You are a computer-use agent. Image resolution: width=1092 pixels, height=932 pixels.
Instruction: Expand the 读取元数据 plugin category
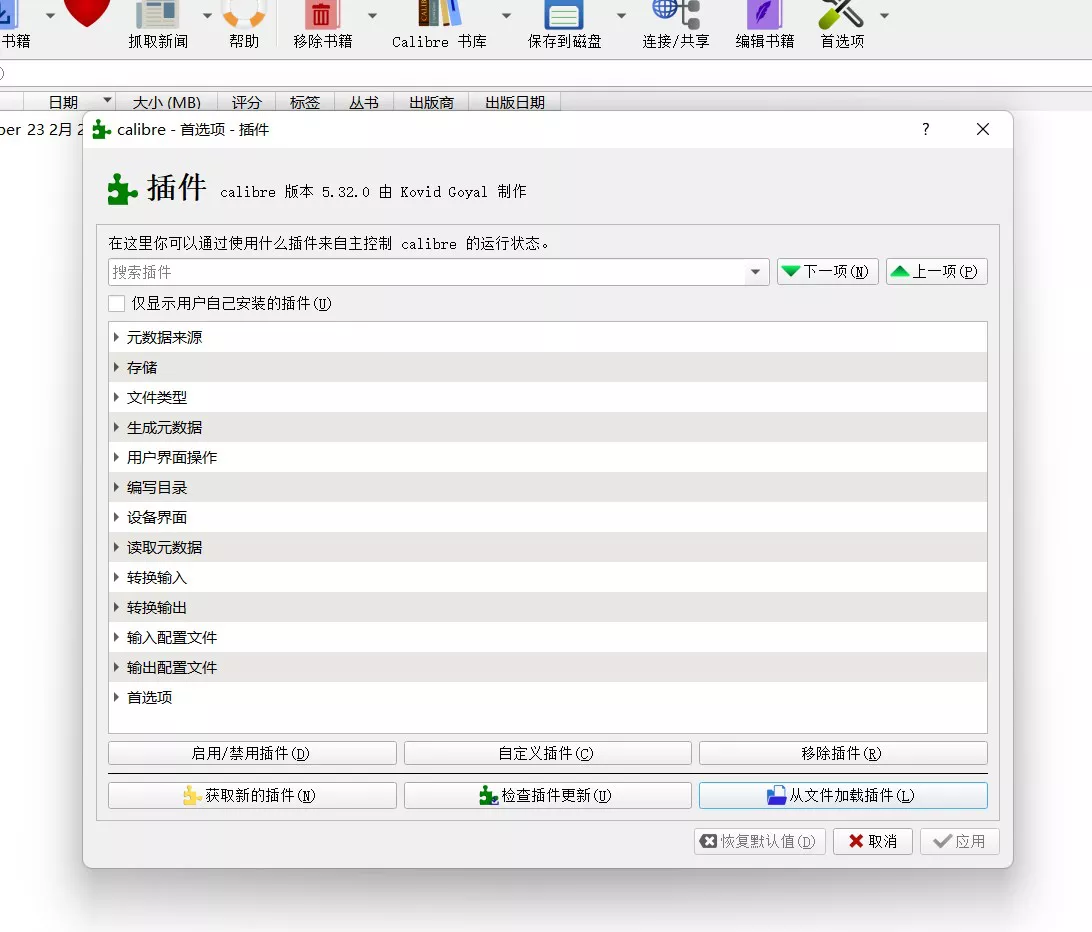116,547
